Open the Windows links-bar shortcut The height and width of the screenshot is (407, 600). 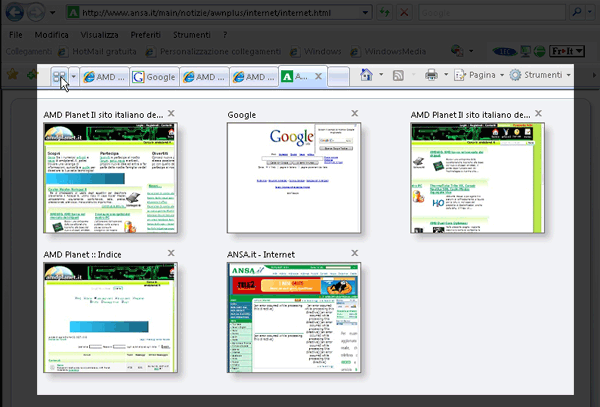[x=316, y=51]
